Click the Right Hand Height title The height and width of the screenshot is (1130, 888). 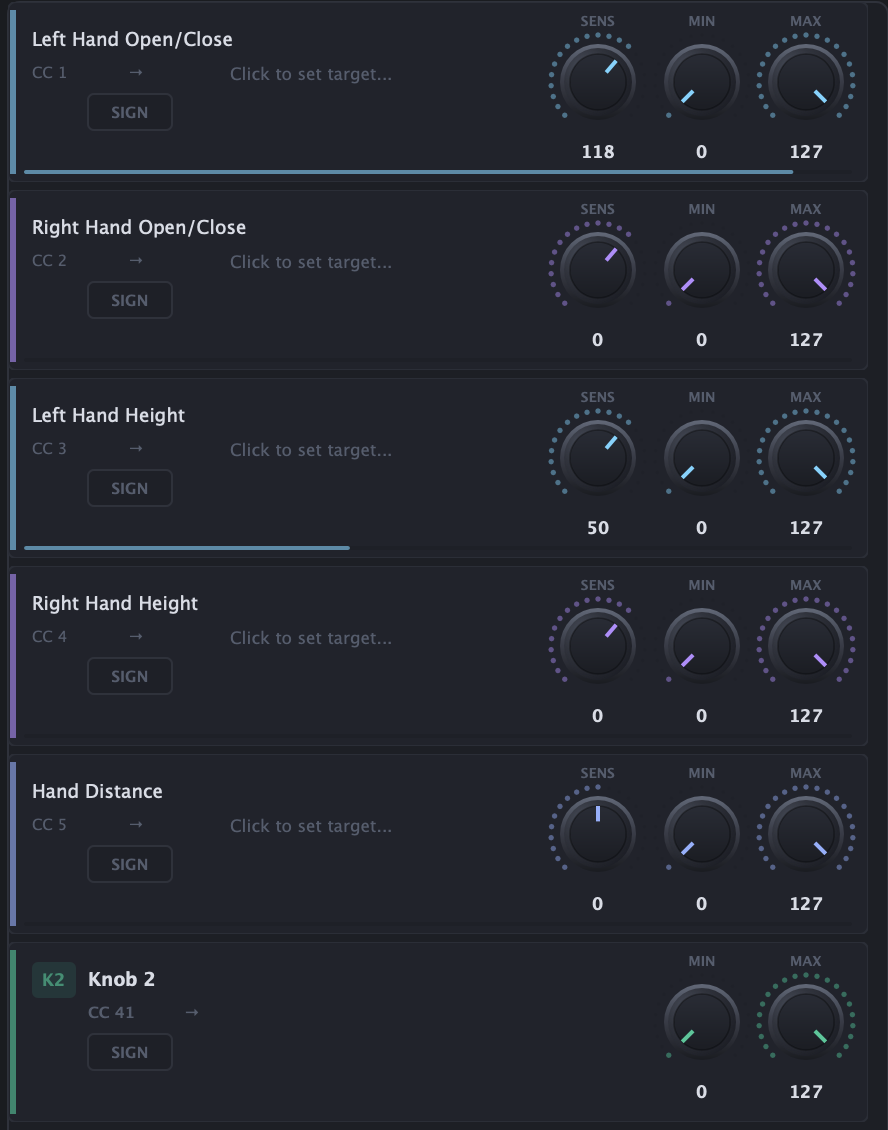point(115,604)
